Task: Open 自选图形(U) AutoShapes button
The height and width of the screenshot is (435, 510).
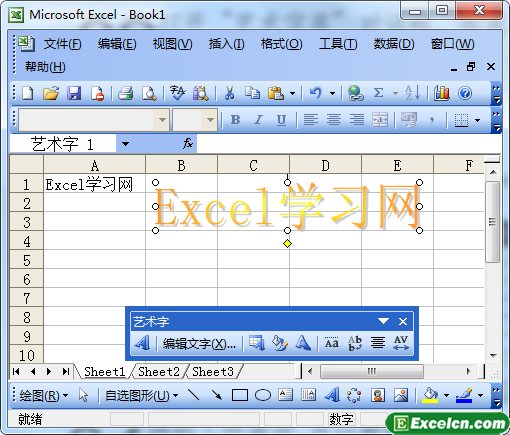Action: click(x=141, y=396)
